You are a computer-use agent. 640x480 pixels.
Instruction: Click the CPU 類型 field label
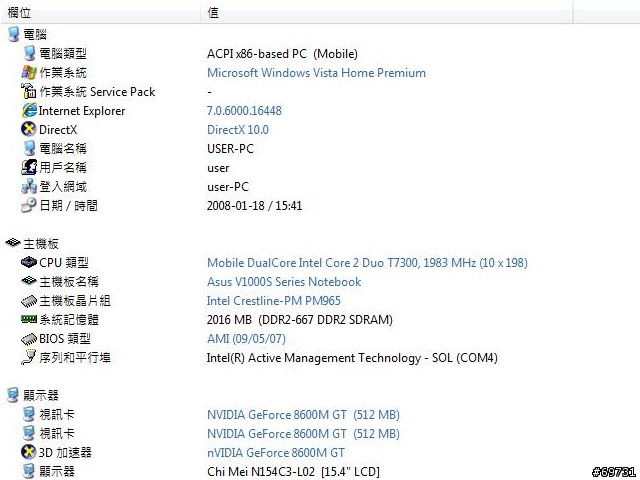(64, 262)
